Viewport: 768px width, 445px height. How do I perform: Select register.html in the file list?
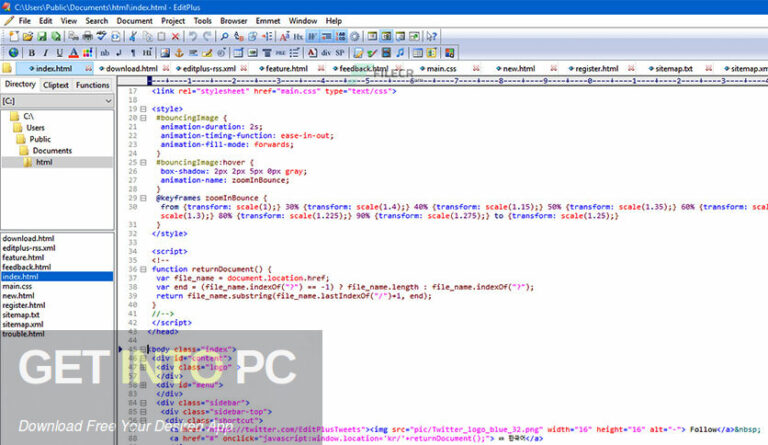tap(24, 305)
